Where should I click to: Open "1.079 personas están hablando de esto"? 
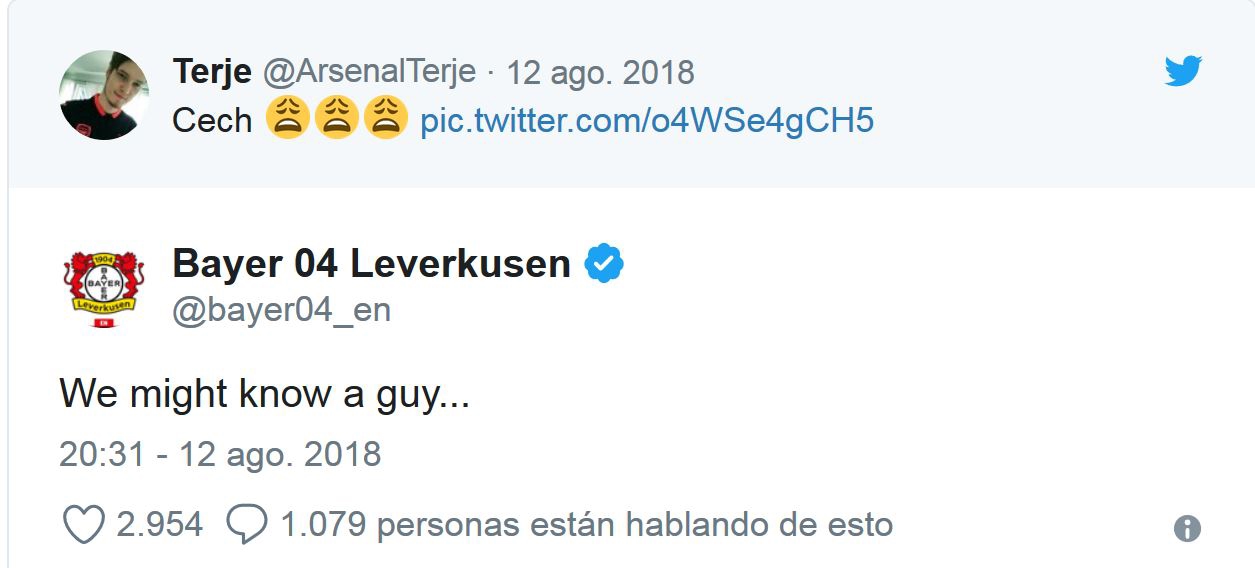point(586,524)
